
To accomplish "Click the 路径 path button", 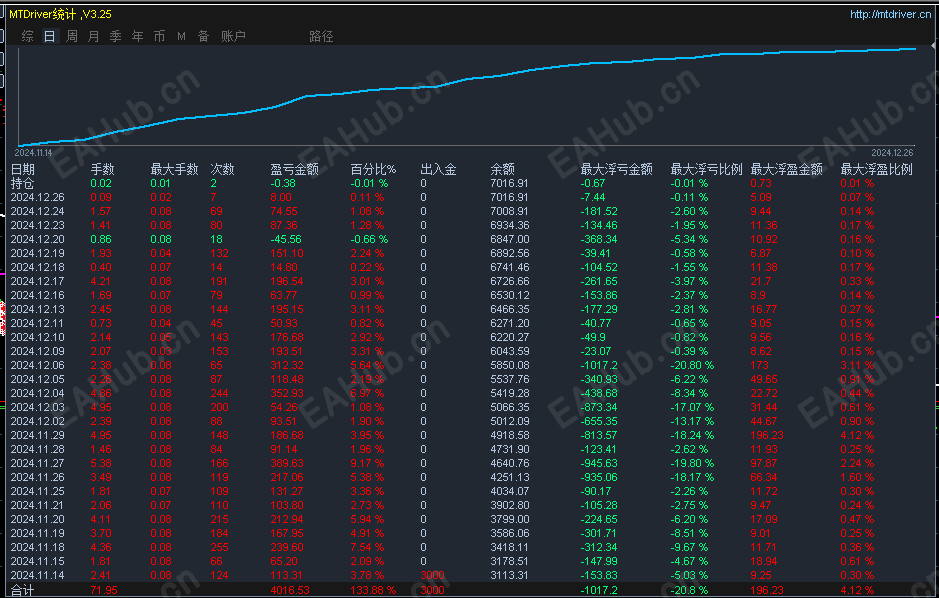I will pyautogui.click(x=322, y=37).
